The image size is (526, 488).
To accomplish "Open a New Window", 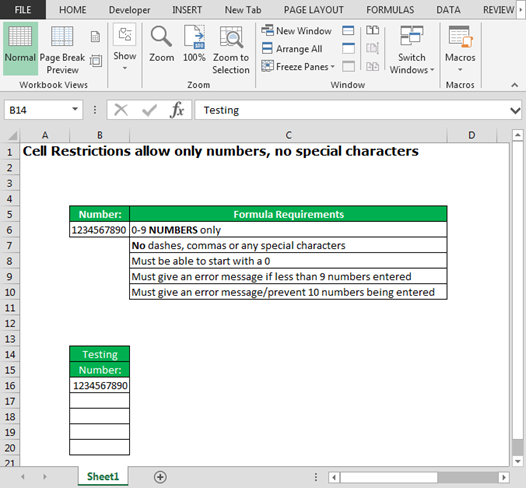I will 297,31.
